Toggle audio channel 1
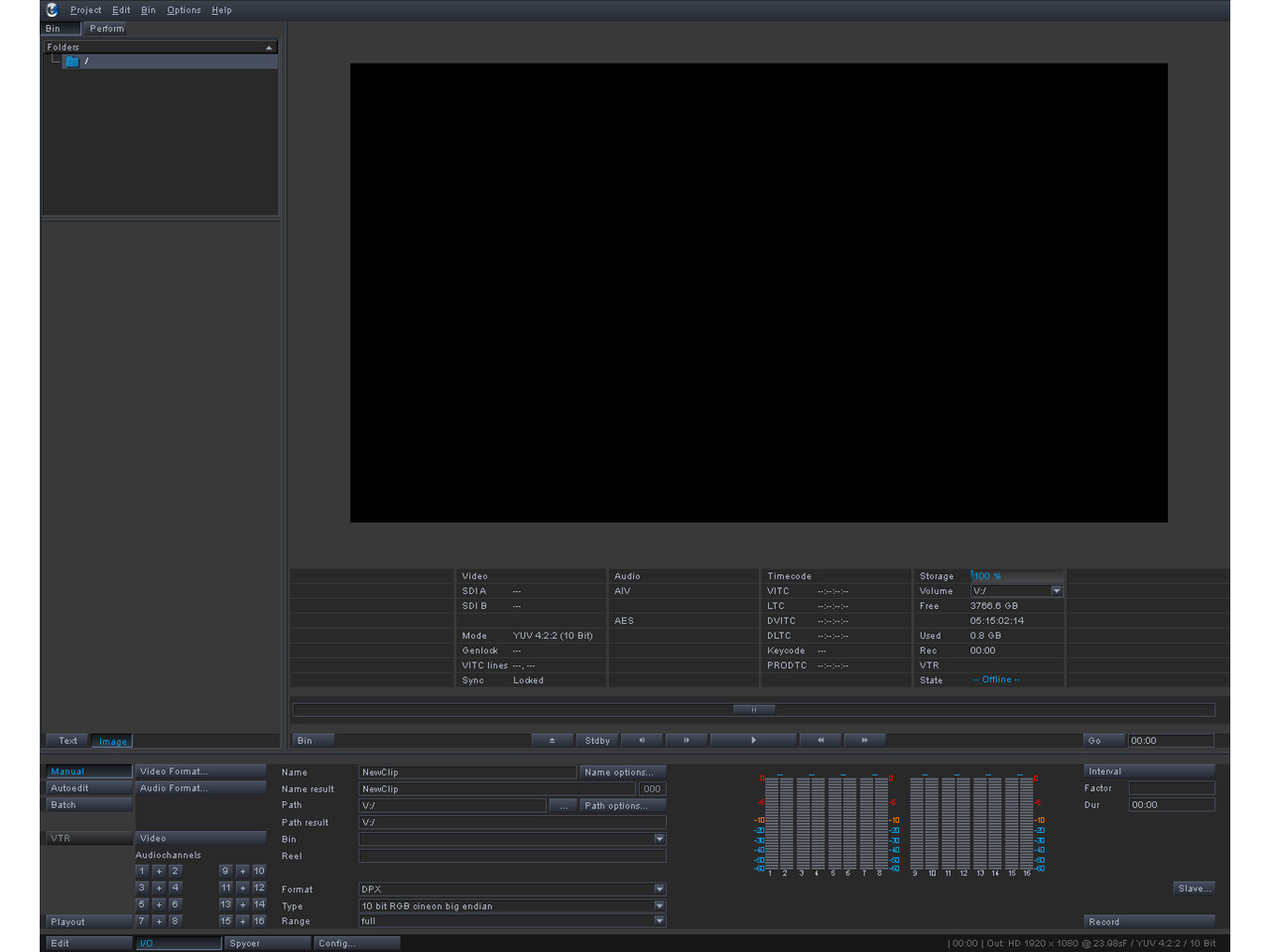 142,872
